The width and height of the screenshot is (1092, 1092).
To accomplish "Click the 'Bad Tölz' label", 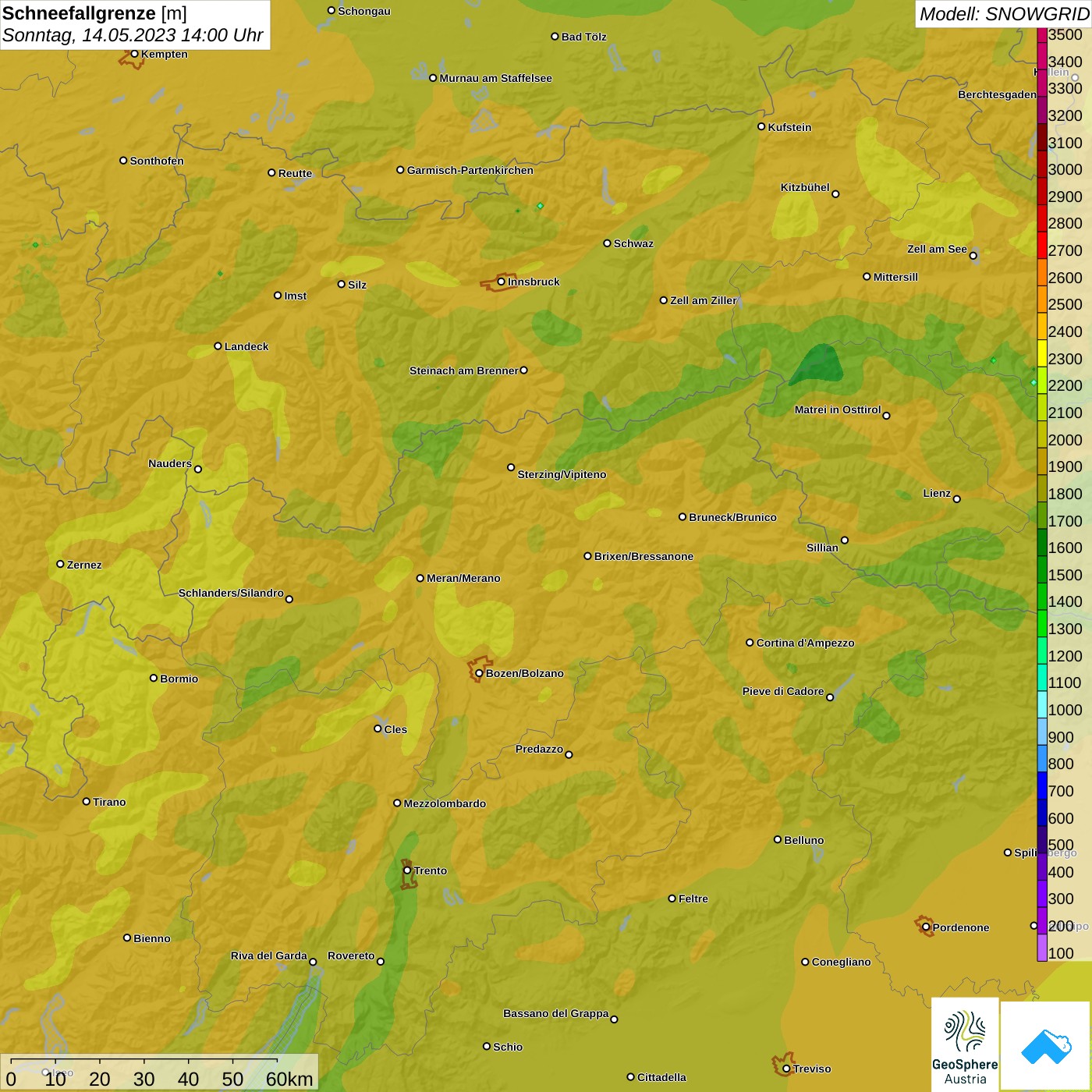I will click(584, 37).
